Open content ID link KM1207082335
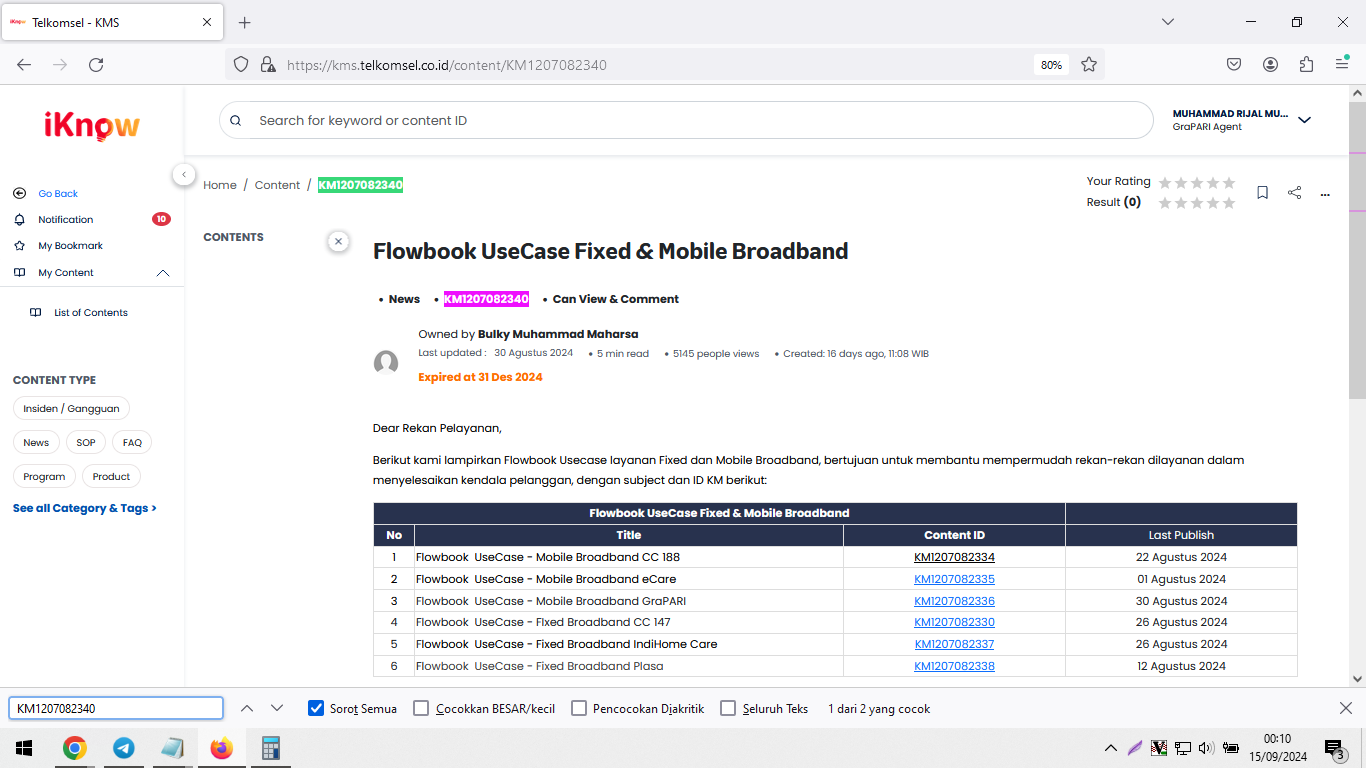The height and width of the screenshot is (768, 1366). 954,579
